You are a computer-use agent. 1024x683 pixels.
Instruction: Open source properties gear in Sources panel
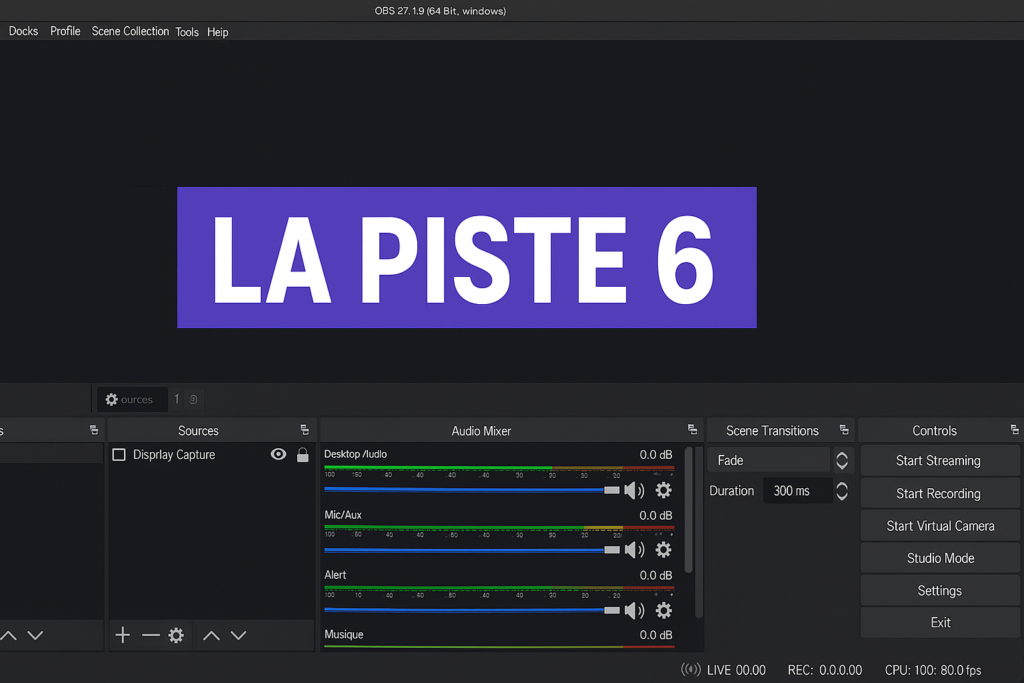pos(176,634)
